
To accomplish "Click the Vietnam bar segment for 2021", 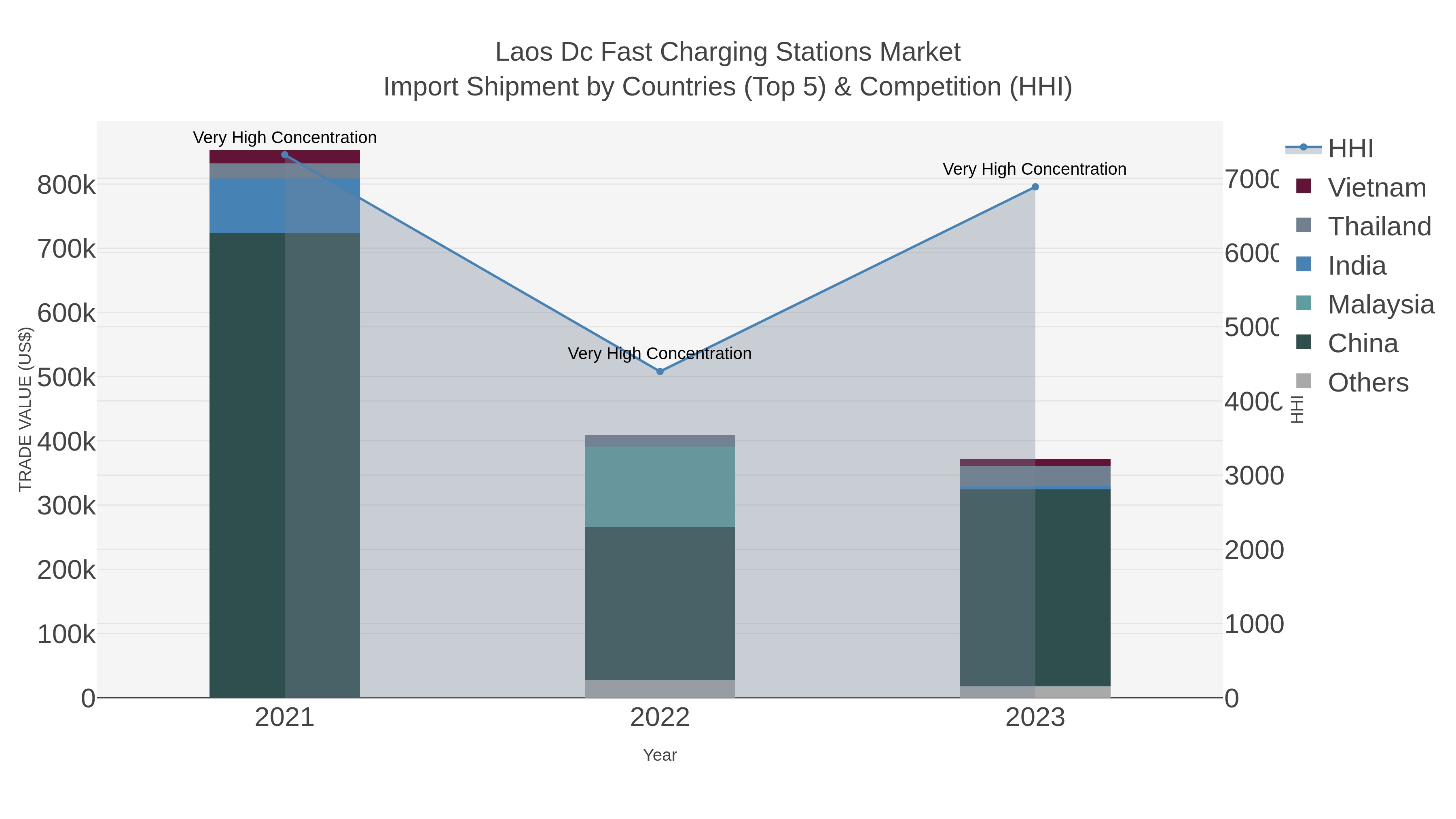I will pyautogui.click(x=284, y=157).
